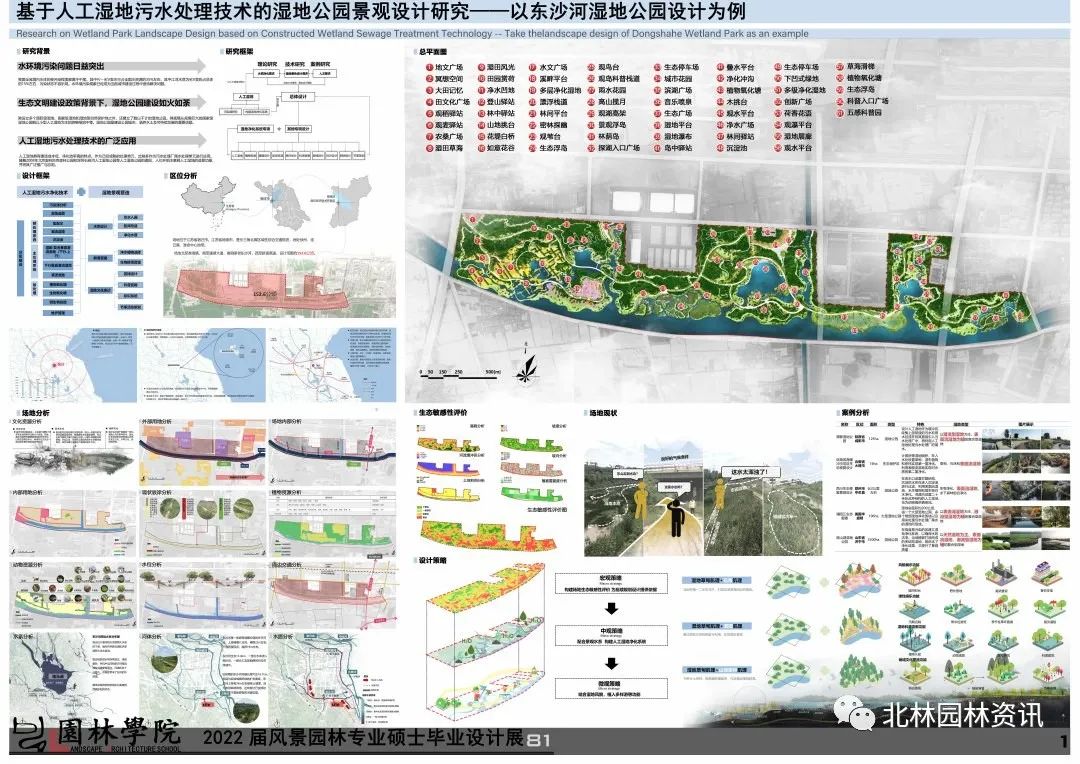Click the page number 1 at bottom right

1064,741
